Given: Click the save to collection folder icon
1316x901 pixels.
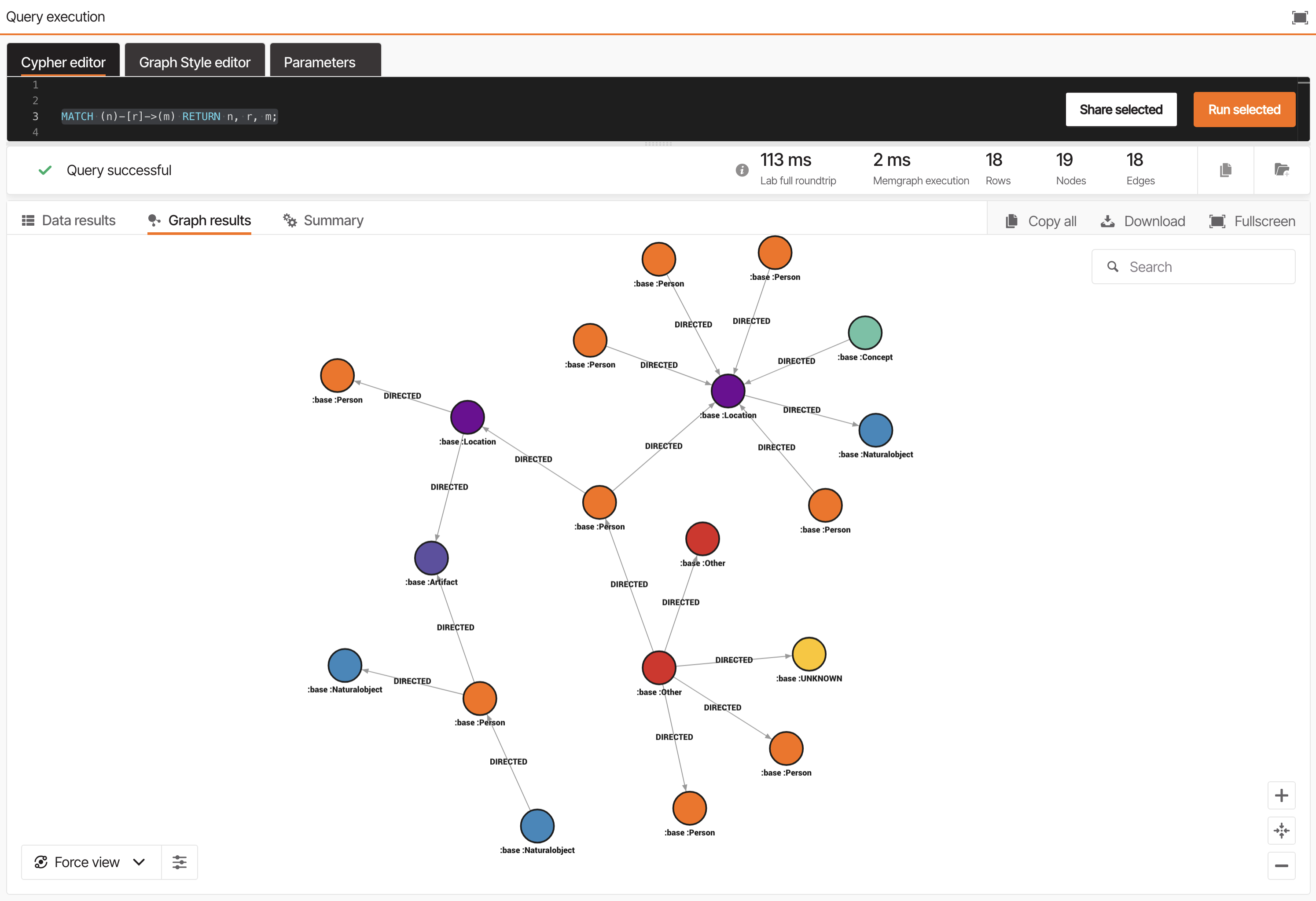Looking at the screenshot, I should pyautogui.click(x=1282, y=170).
